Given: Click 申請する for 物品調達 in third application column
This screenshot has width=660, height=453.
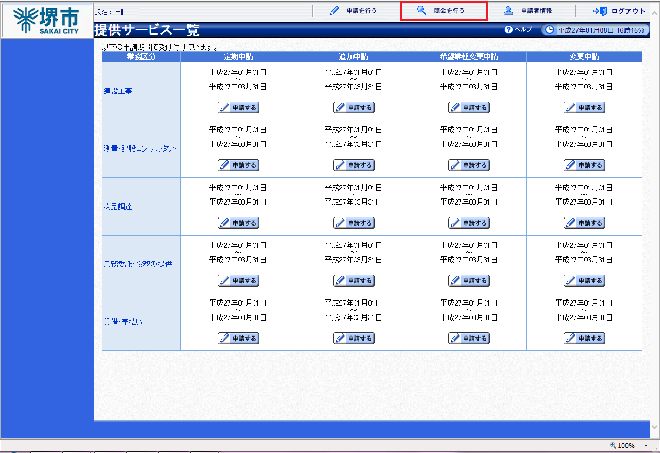Looking at the screenshot, I should [x=469, y=223].
